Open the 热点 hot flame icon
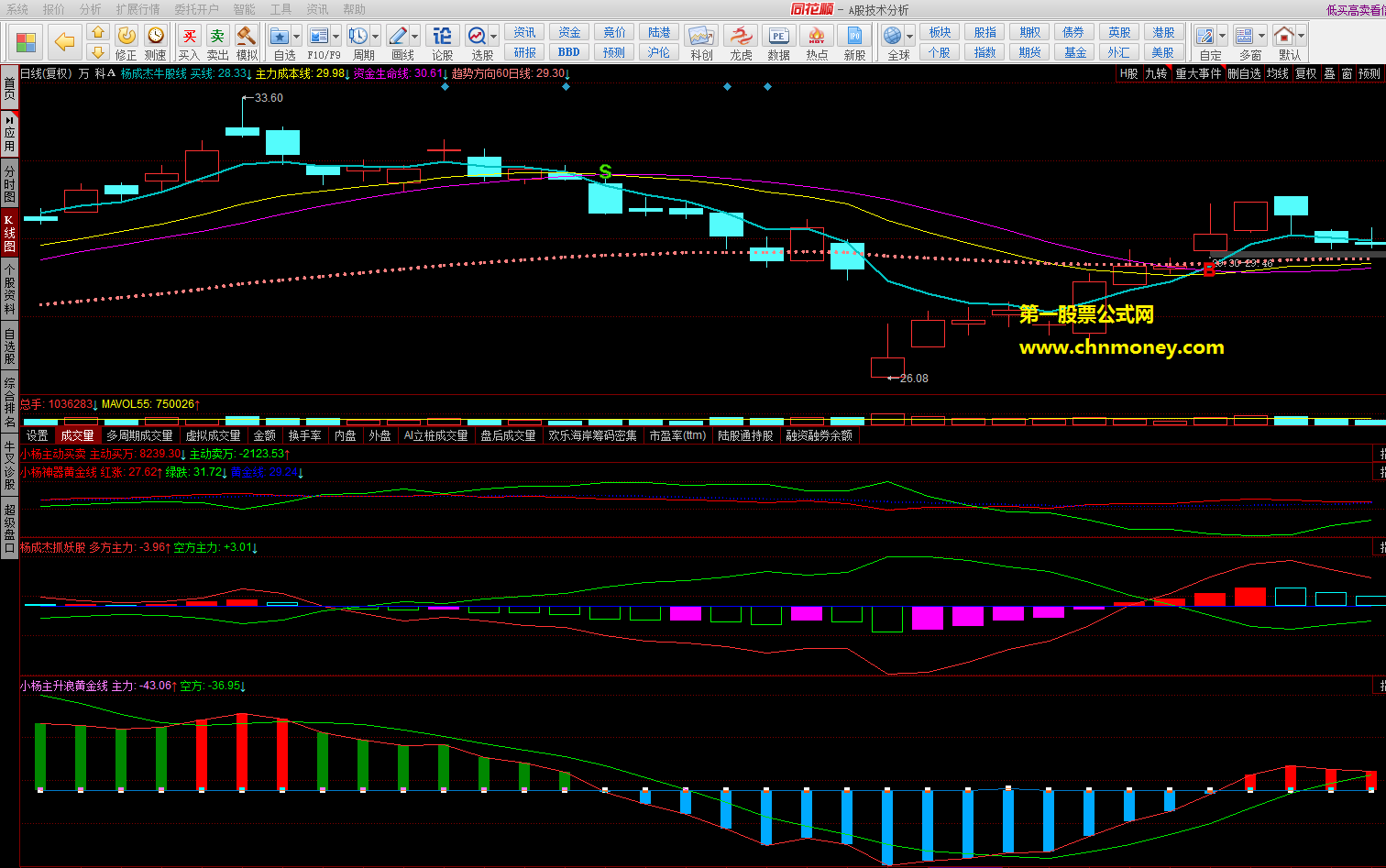This screenshot has width=1386, height=868. click(817, 35)
